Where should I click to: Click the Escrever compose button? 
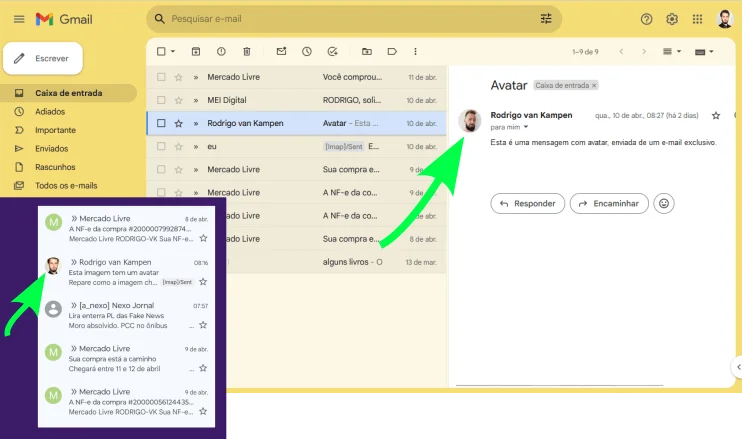[x=43, y=59]
